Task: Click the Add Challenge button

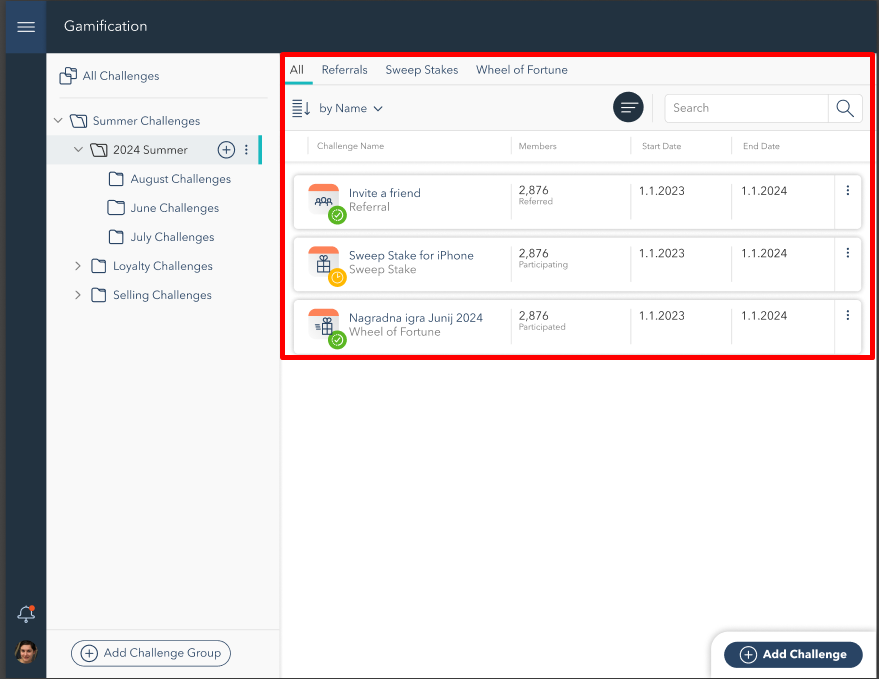Action: click(793, 654)
